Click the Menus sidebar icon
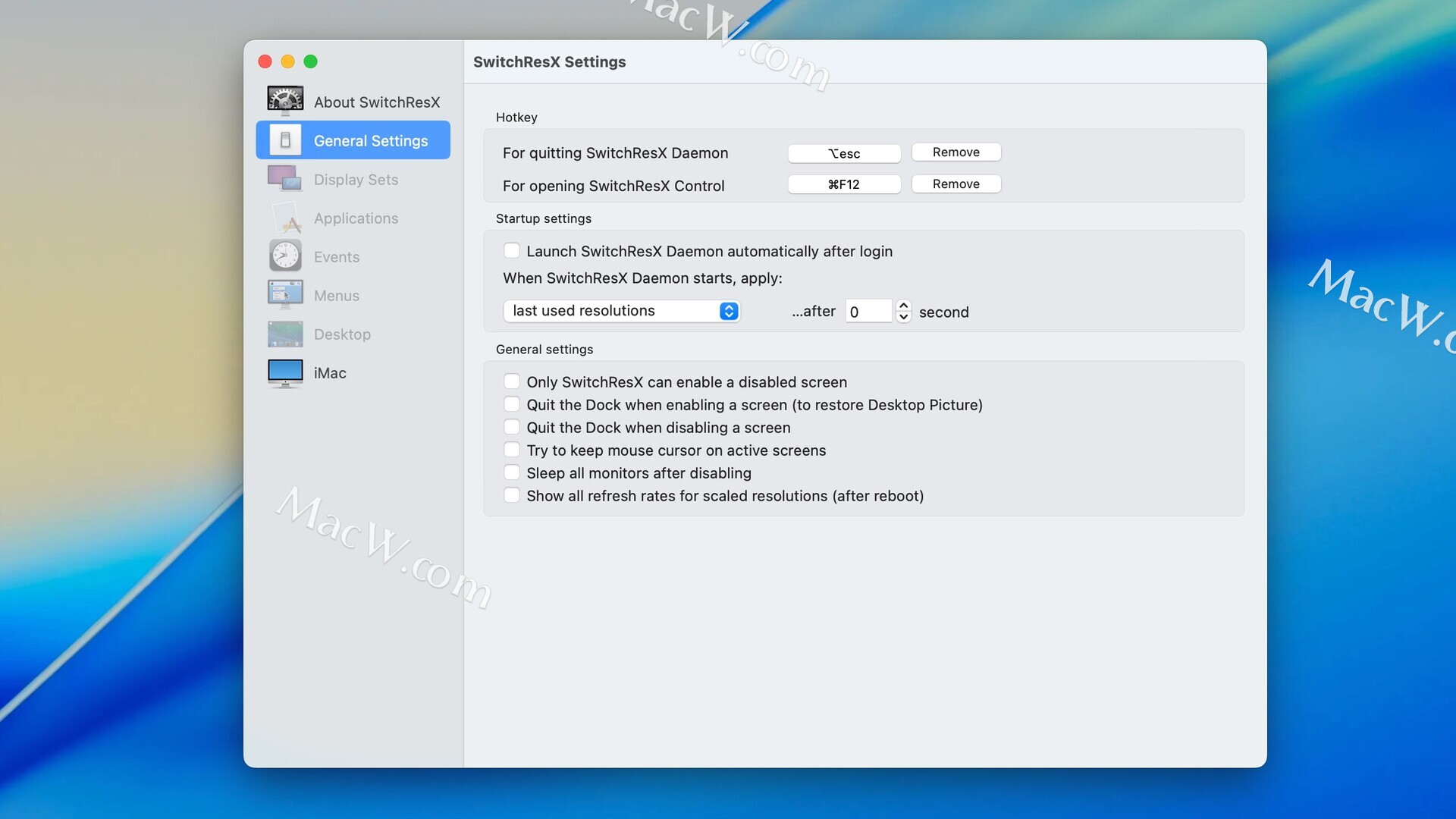 (285, 295)
